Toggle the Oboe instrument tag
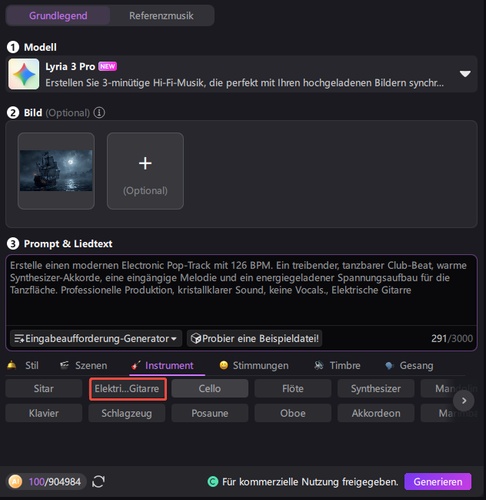The image size is (486, 500). pyautogui.click(x=293, y=413)
